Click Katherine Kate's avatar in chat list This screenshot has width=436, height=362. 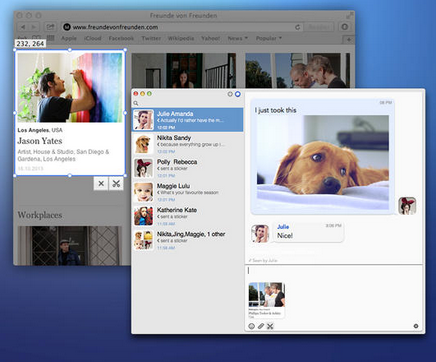click(144, 216)
